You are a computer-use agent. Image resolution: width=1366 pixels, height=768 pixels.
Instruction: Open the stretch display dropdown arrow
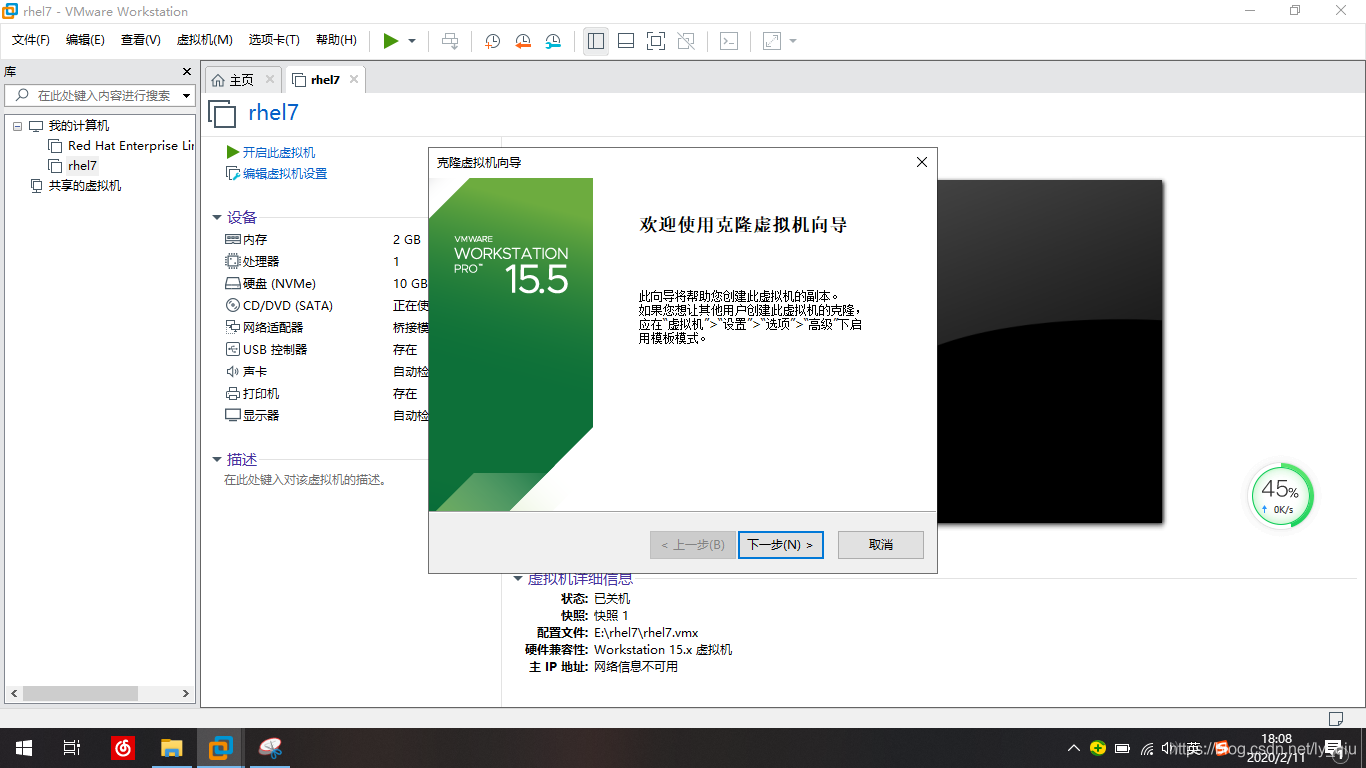[793, 41]
